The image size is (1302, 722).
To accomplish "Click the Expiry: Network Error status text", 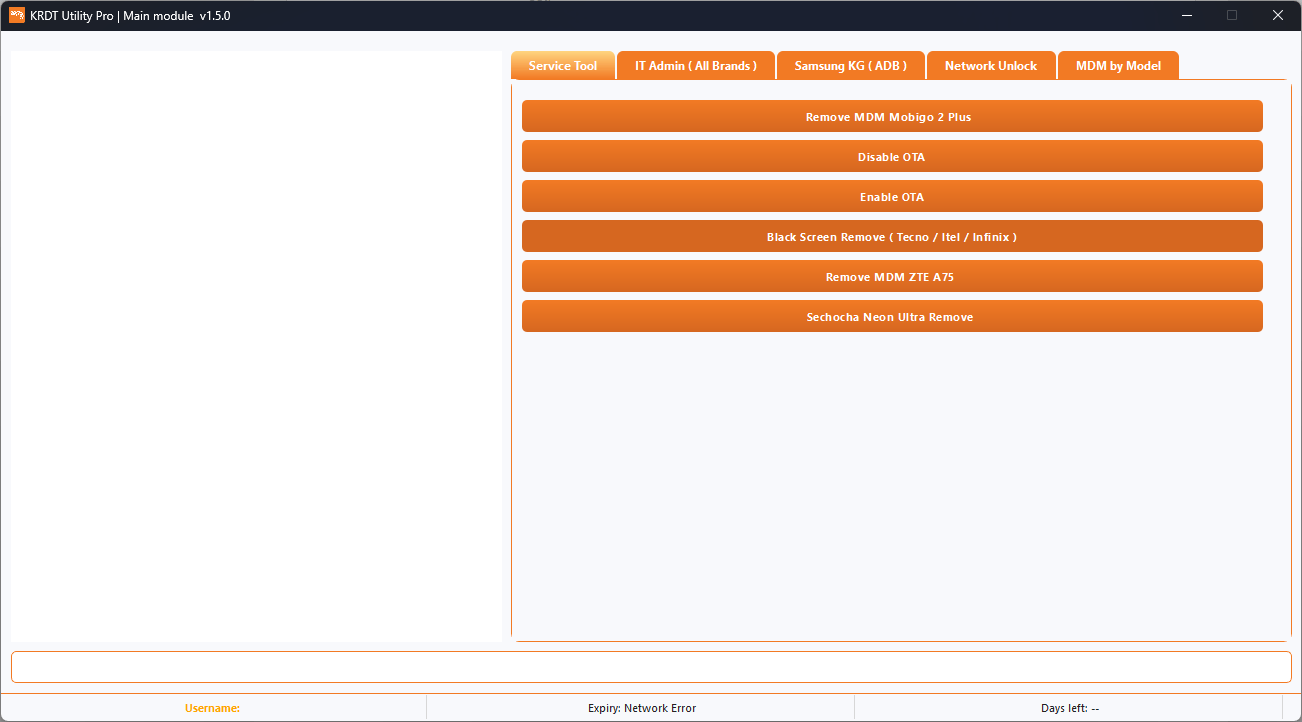I will coord(641,708).
